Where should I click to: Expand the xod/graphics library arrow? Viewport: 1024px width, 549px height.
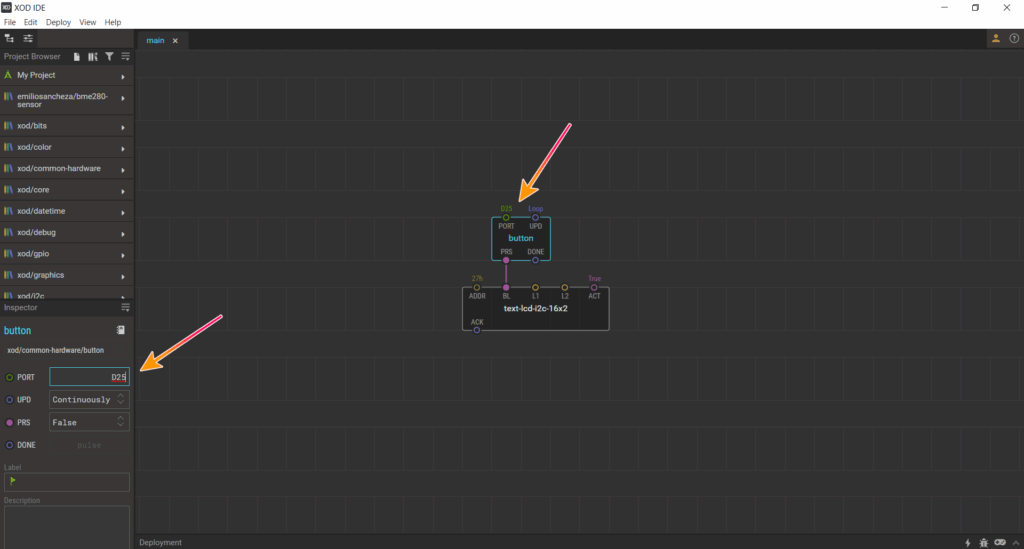pyautogui.click(x=123, y=277)
